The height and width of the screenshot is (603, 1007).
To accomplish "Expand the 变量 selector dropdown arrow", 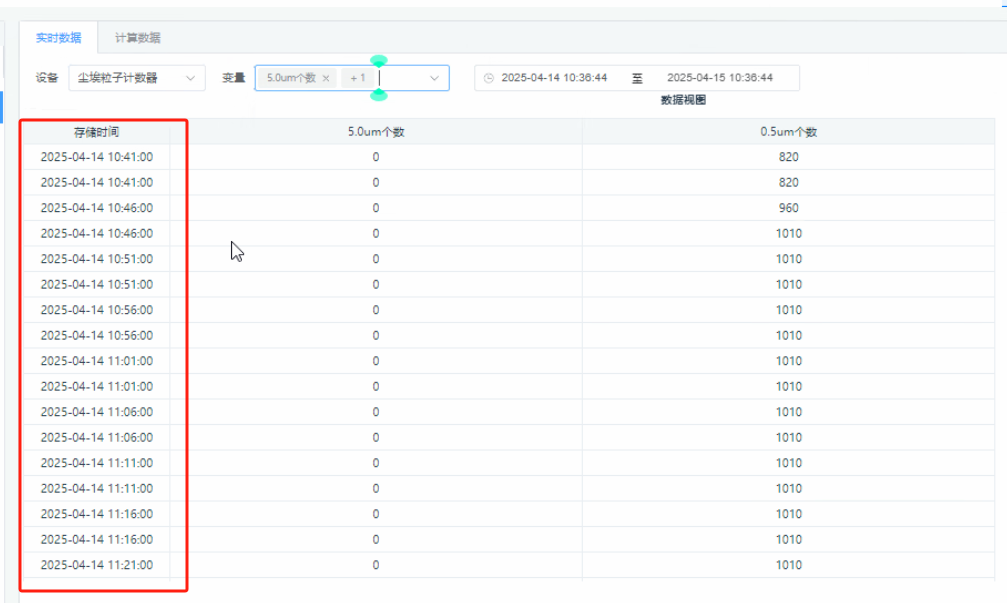I will (434, 78).
